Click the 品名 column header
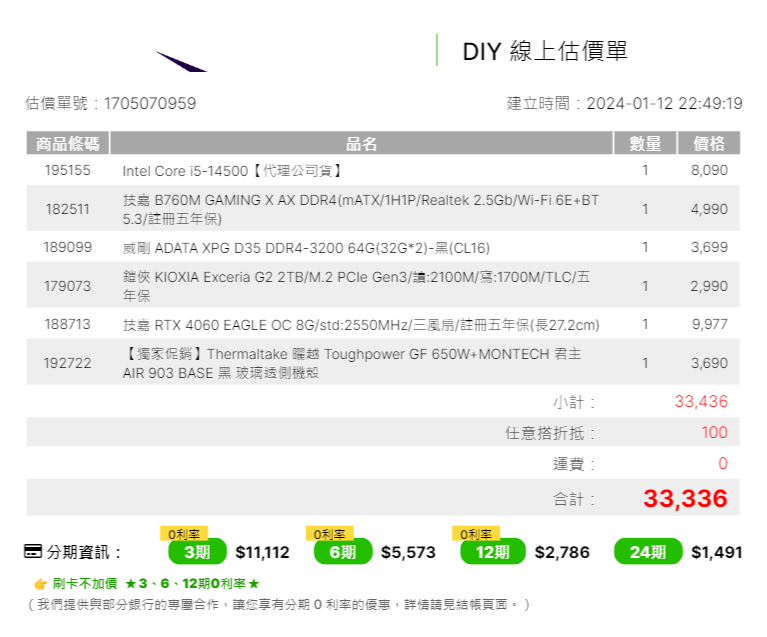767x637 pixels. coord(361,143)
